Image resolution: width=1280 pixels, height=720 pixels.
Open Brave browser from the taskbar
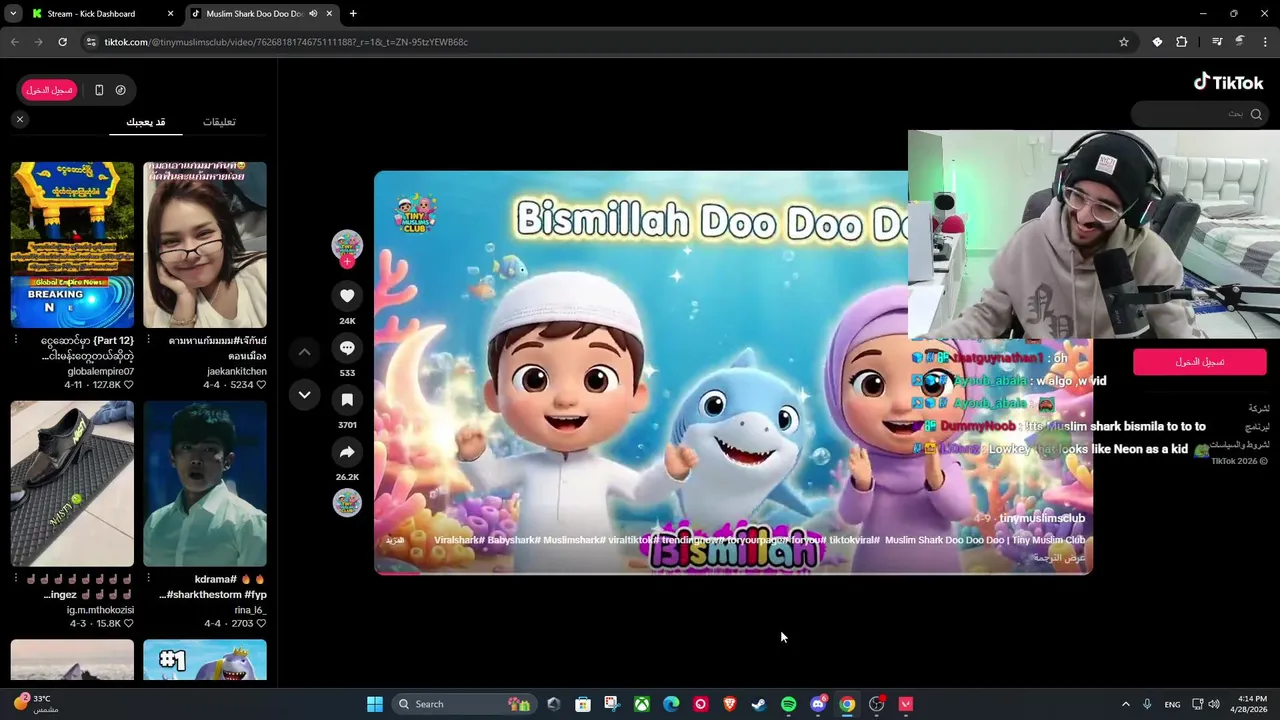coord(730,704)
